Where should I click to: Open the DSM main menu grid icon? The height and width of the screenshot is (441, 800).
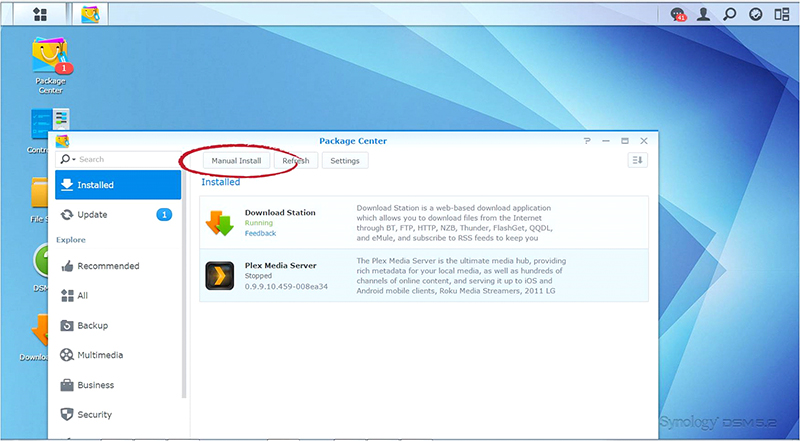[x=40, y=14]
